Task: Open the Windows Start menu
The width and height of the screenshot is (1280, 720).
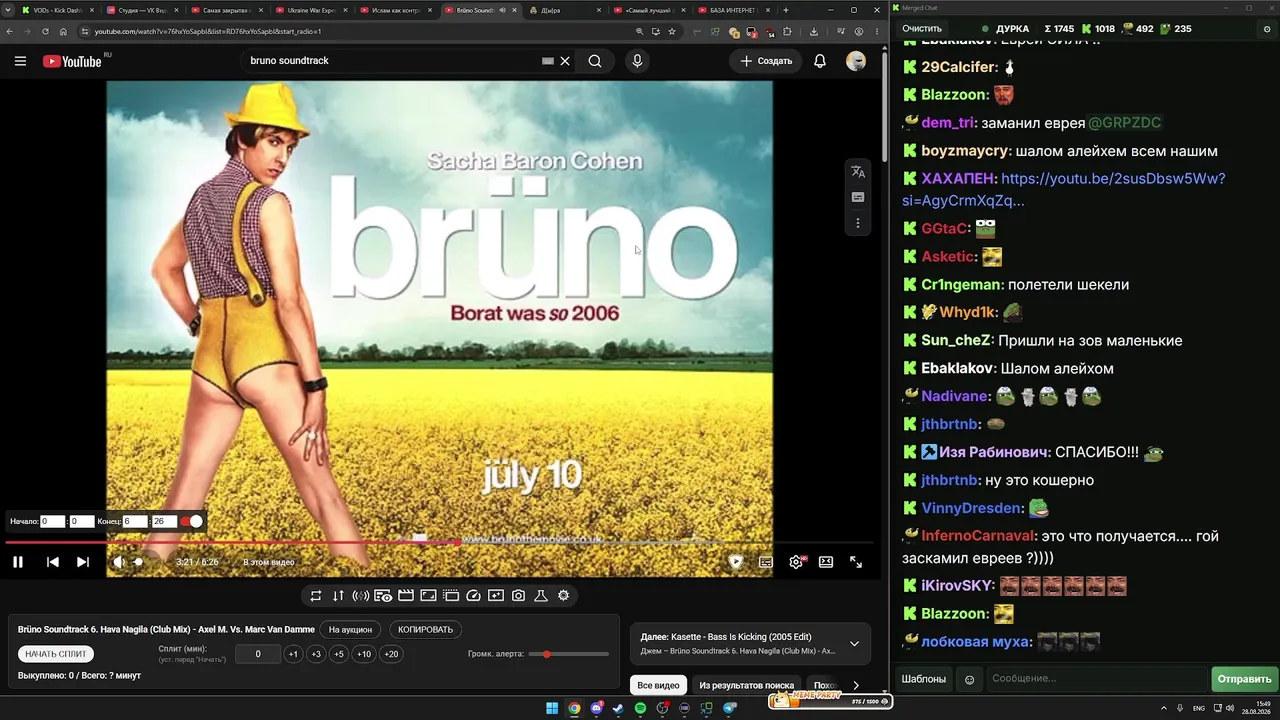Action: tap(552, 709)
